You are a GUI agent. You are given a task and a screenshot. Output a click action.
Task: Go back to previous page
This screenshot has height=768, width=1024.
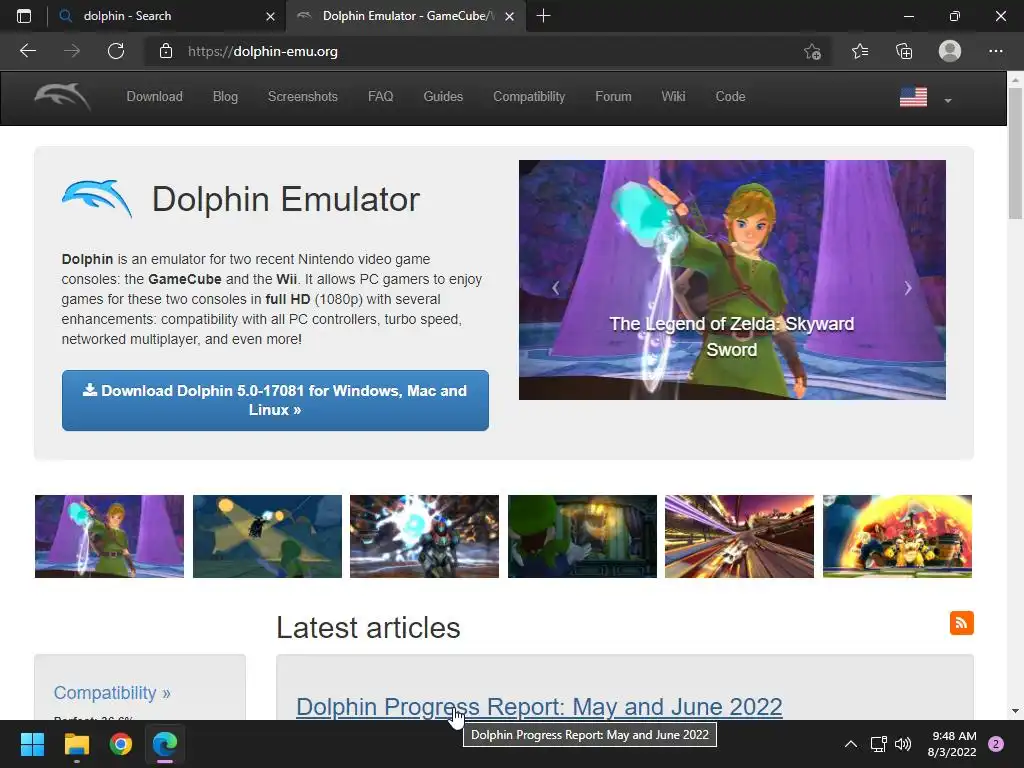click(x=28, y=51)
